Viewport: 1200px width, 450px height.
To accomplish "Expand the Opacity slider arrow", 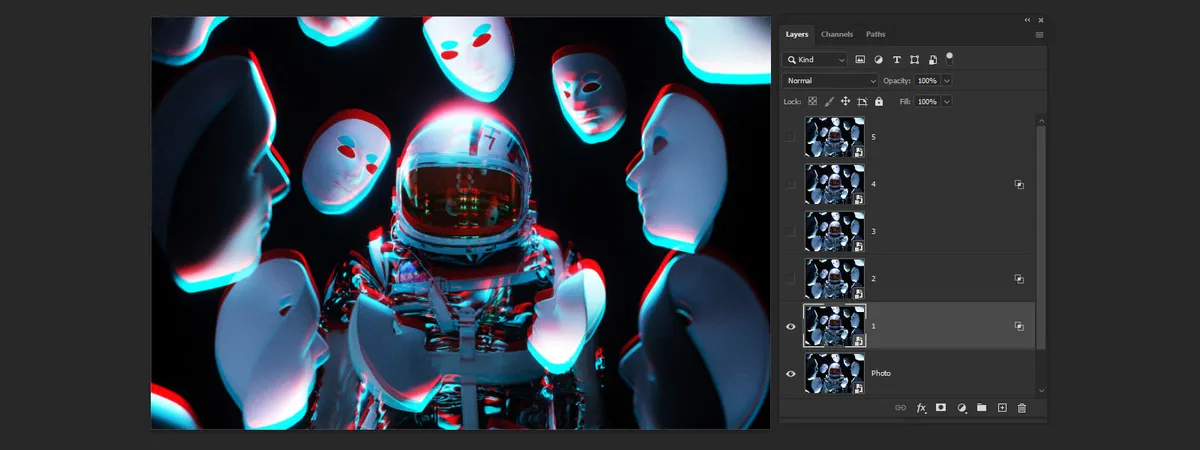I will tap(947, 80).
